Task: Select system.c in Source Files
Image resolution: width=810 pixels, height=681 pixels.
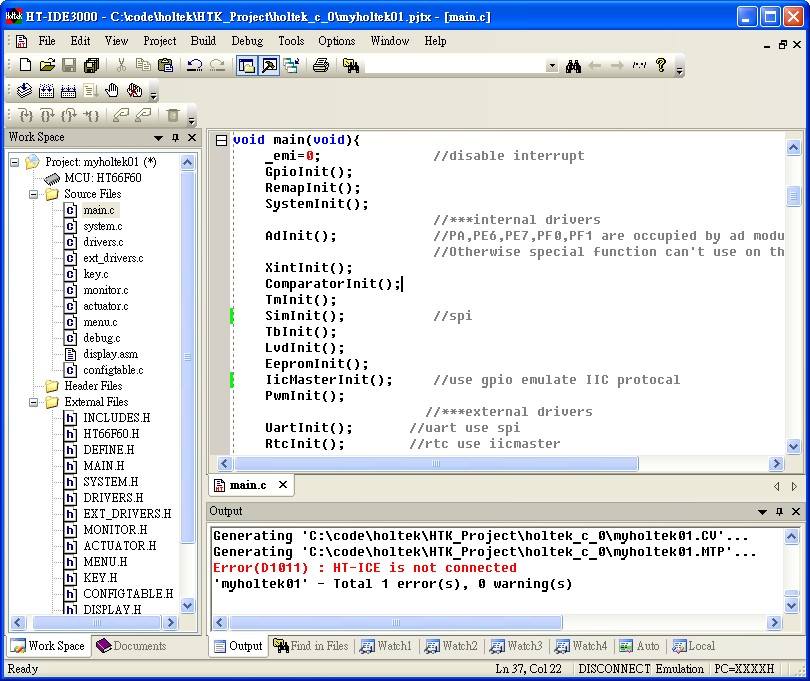Action: (103, 226)
